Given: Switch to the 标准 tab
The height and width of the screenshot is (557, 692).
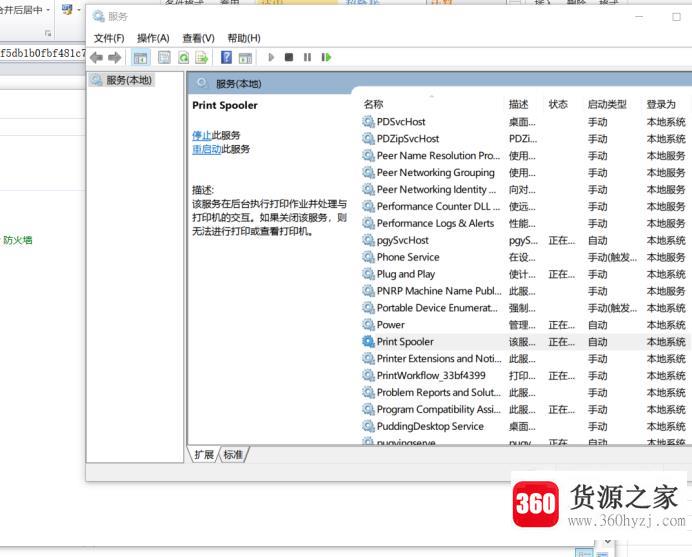Looking at the screenshot, I should coord(233,455).
